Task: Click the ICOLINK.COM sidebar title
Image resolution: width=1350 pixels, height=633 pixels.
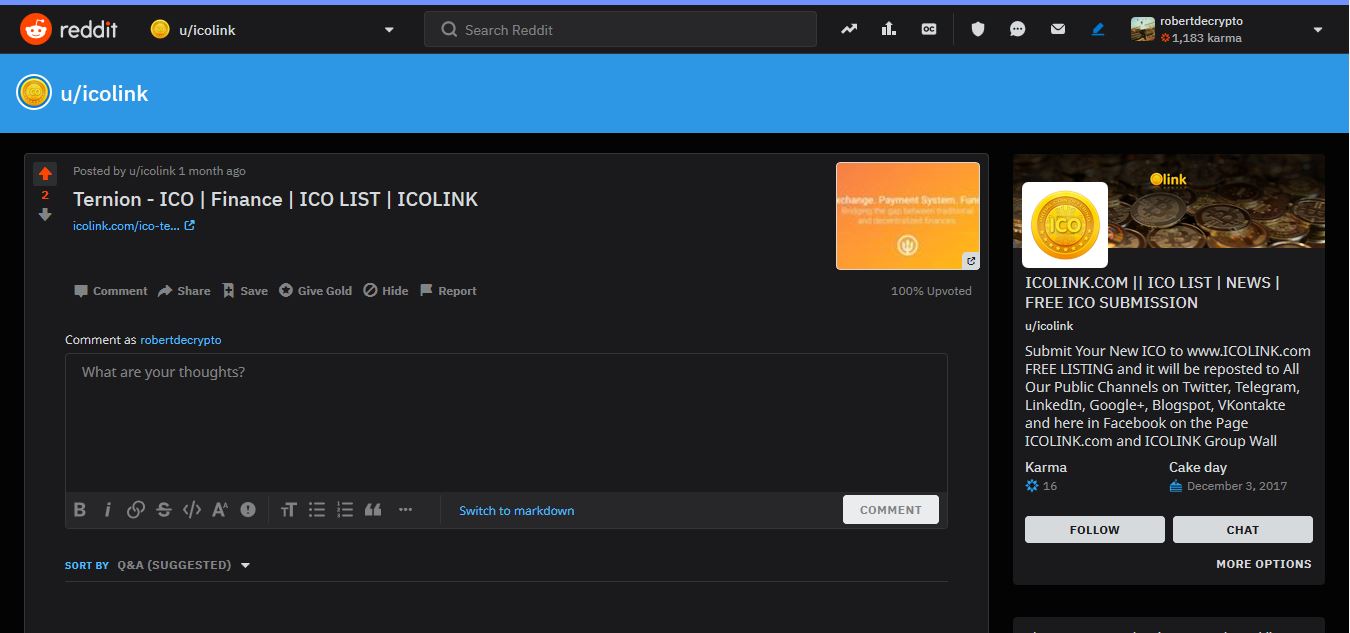Action: [x=1152, y=293]
